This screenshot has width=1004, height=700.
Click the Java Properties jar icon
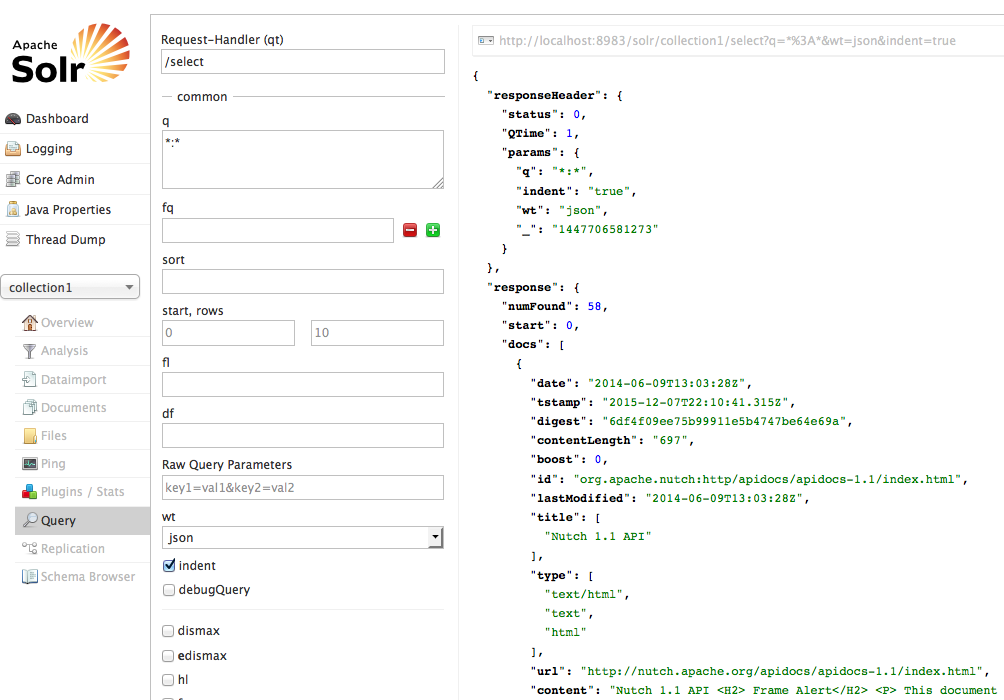(x=13, y=209)
